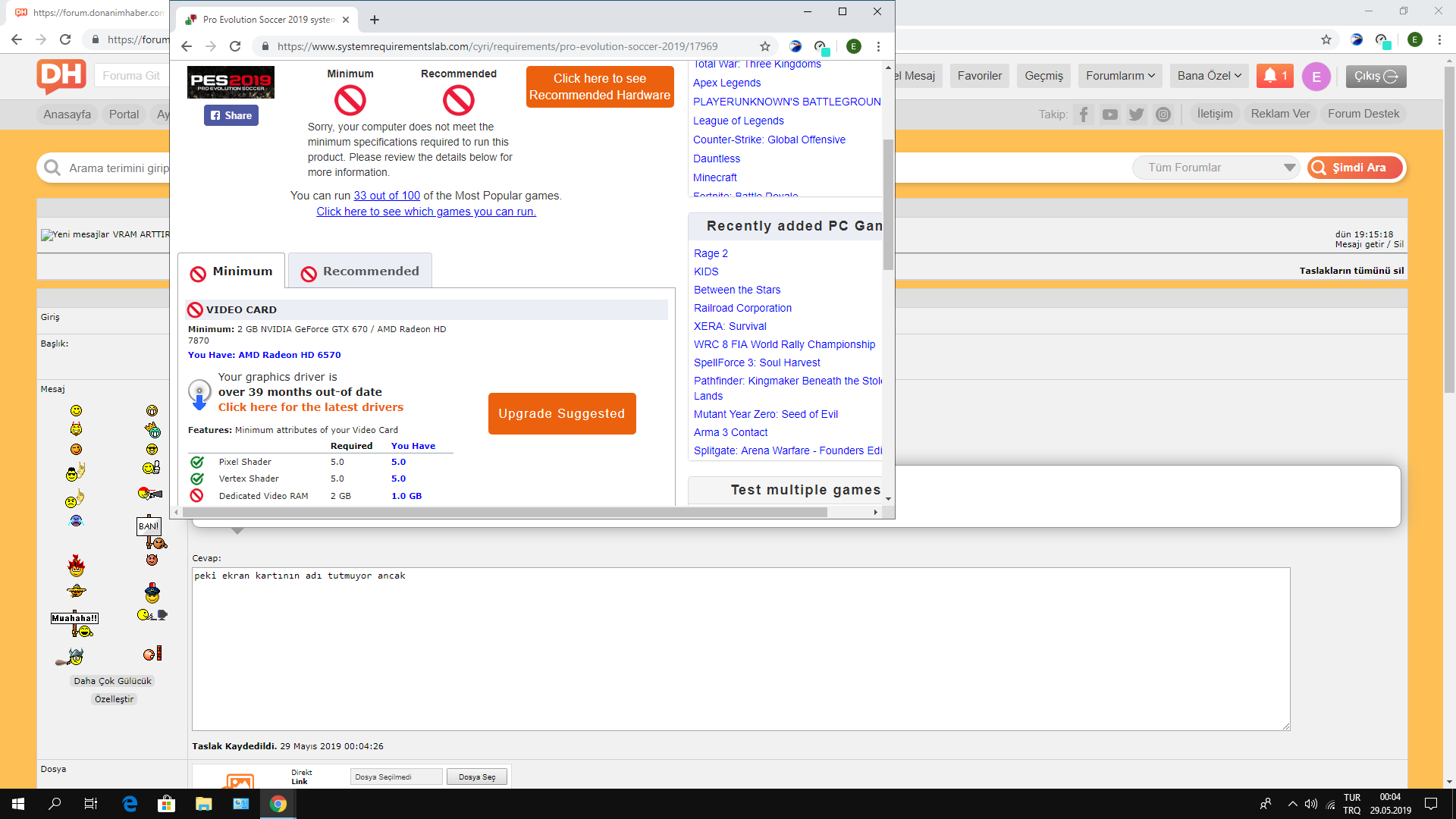Click Taslakların tümünü sil link
The image size is (1456, 819).
[x=1351, y=271]
